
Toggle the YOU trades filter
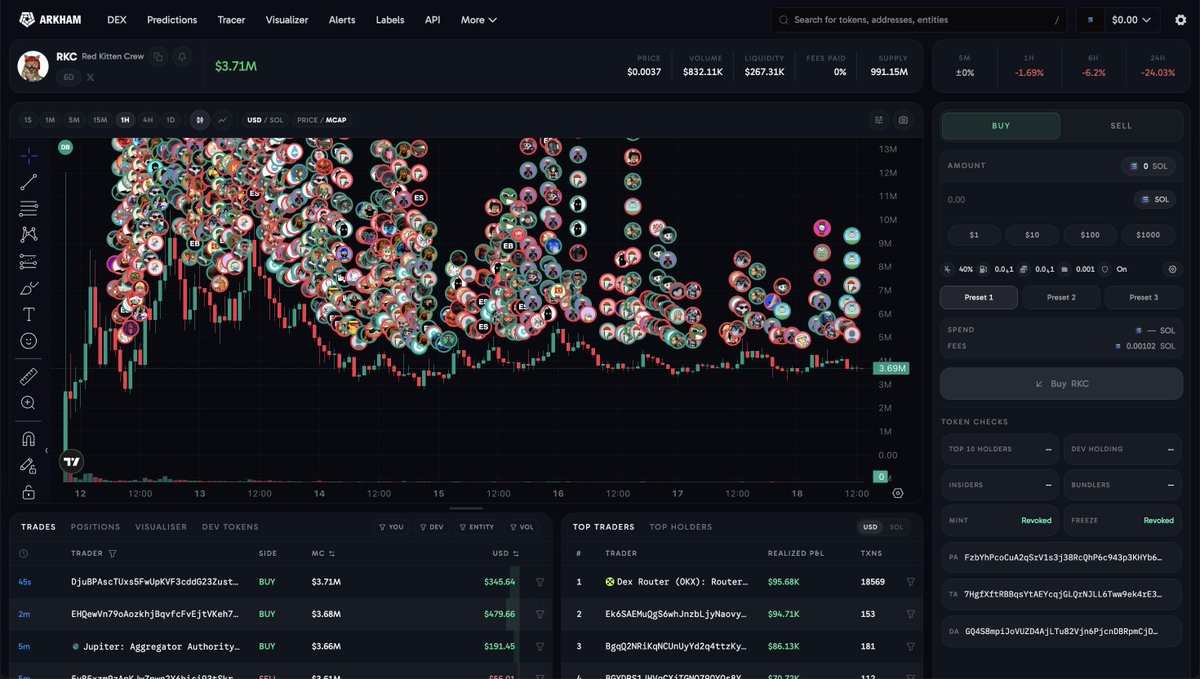391,527
